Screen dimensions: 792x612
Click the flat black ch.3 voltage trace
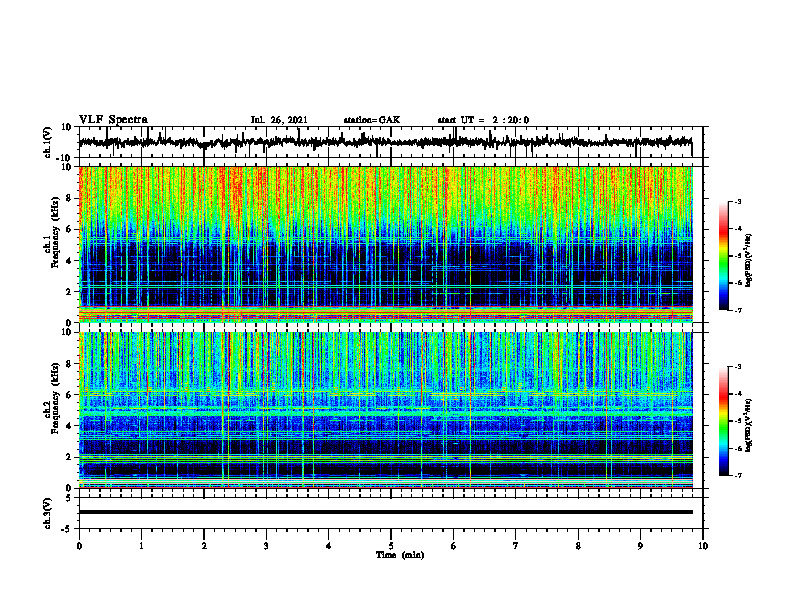[385, 512]
